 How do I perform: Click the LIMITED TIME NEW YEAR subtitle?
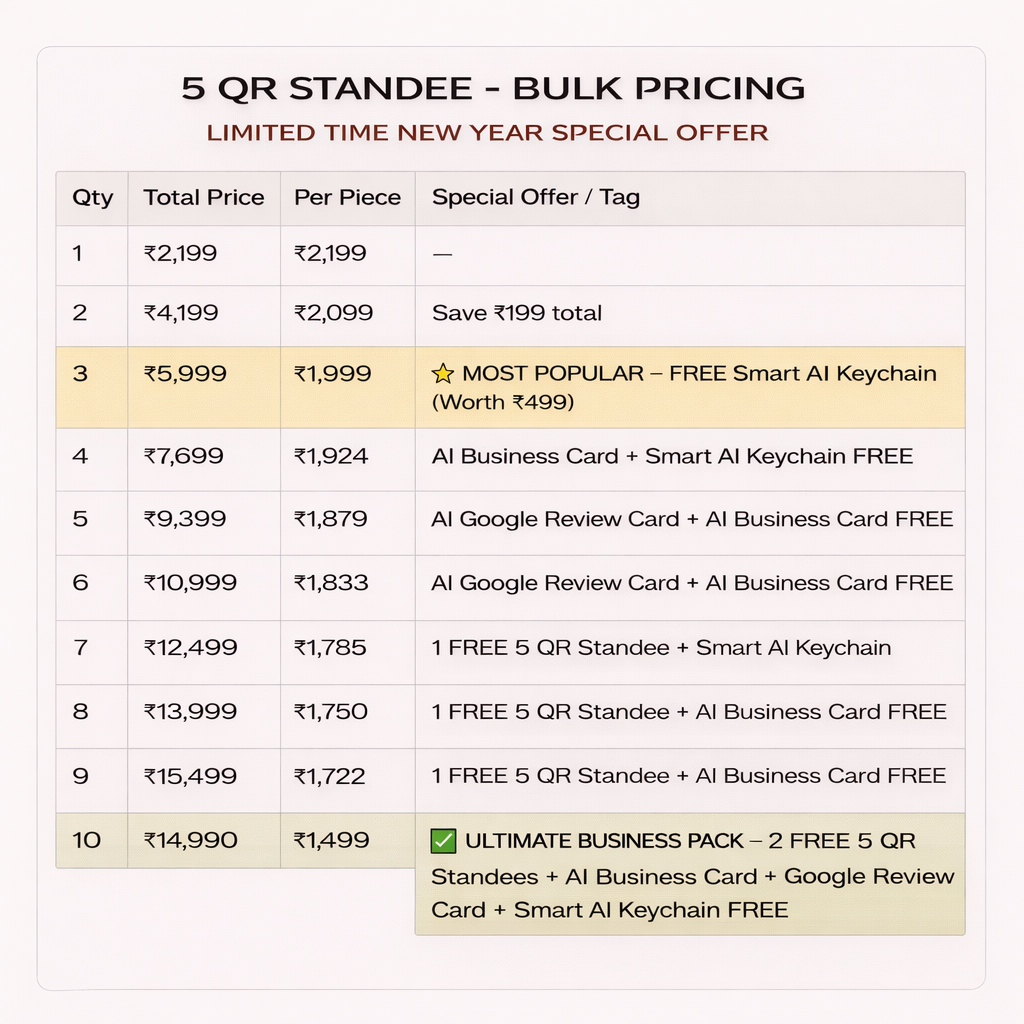coord(487,132)
